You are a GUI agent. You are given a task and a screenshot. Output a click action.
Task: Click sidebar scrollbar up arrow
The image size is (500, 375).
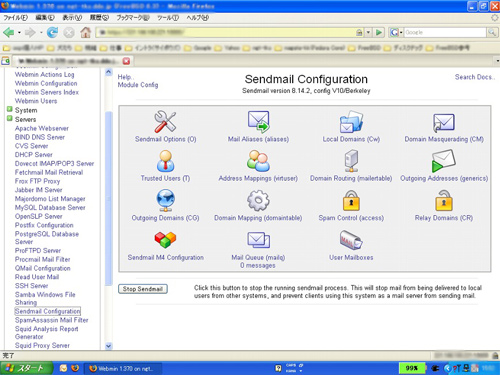[109, 72]
